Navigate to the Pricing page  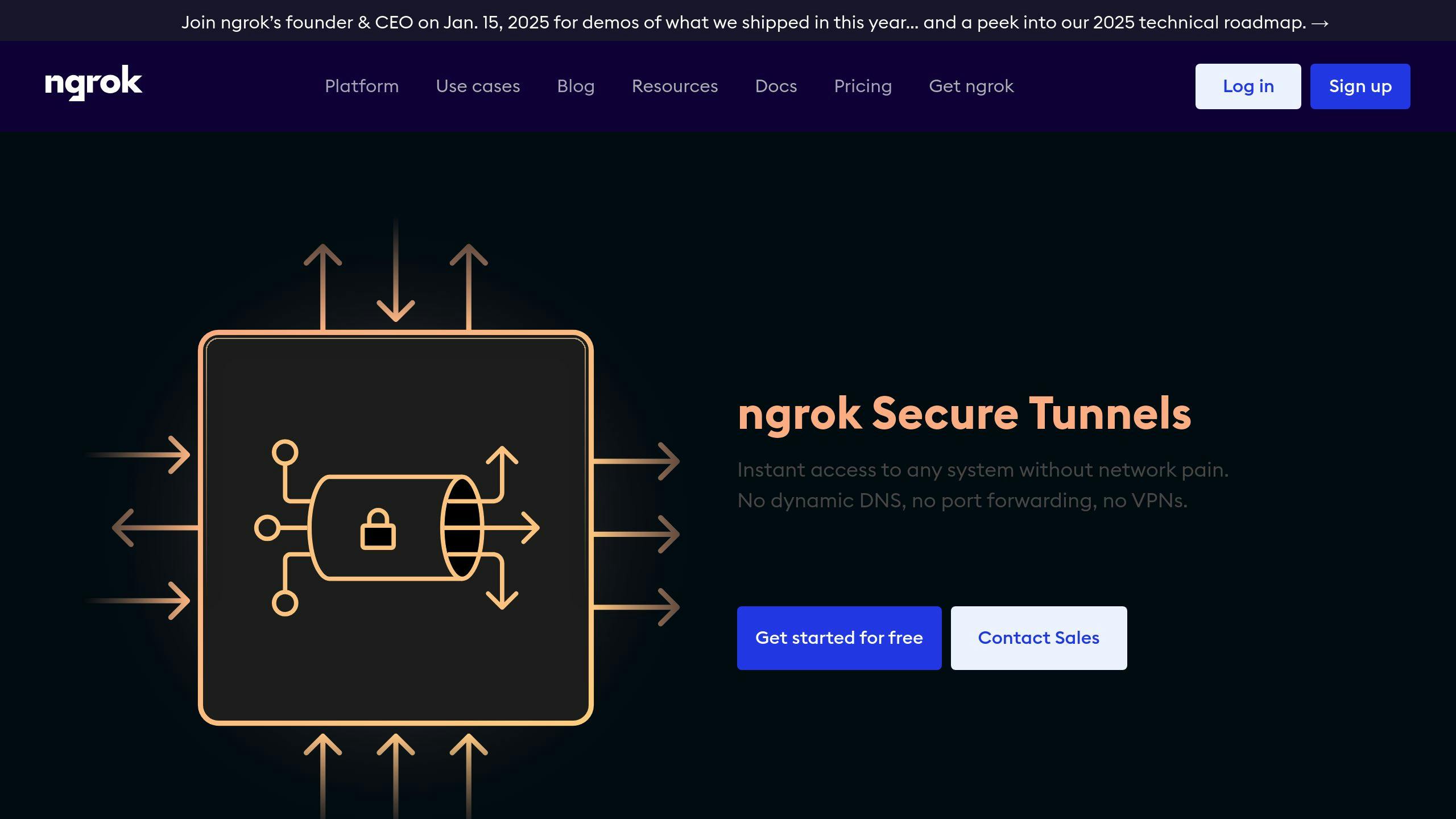tap(863, 86)
